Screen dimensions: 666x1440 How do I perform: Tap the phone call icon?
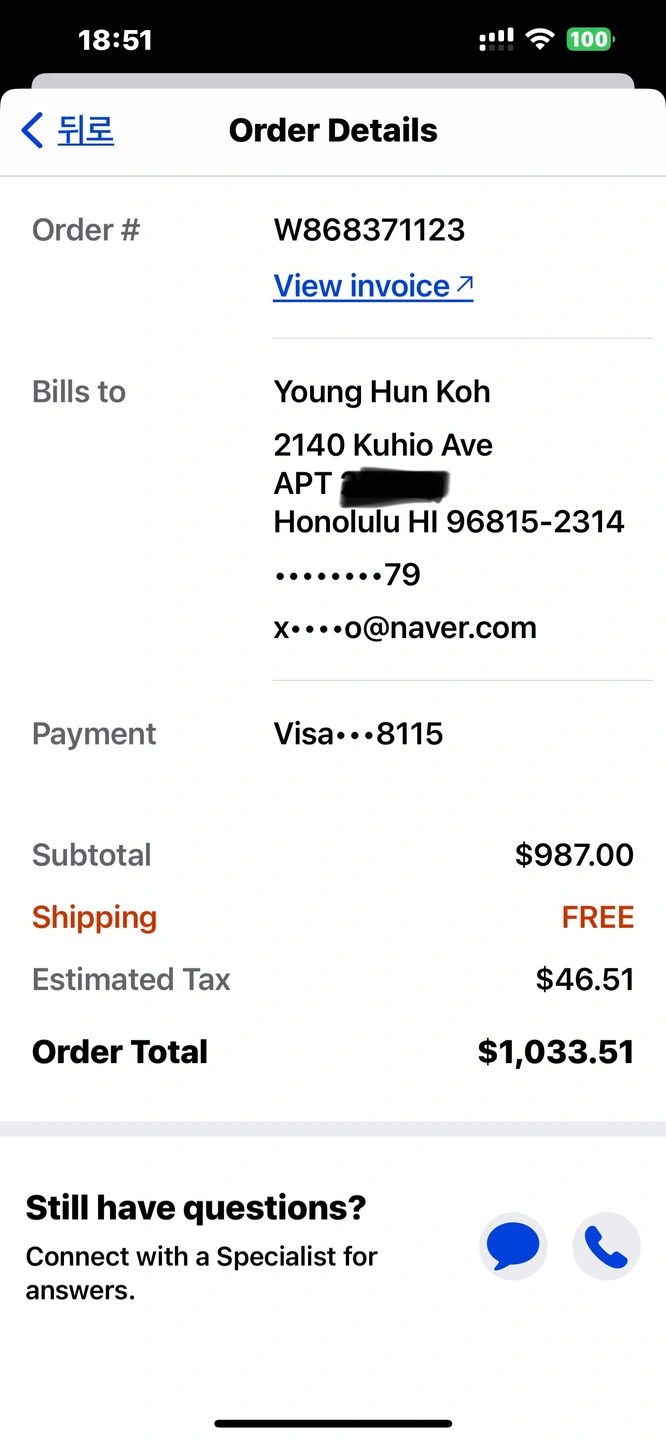[x=606, y=1246]
